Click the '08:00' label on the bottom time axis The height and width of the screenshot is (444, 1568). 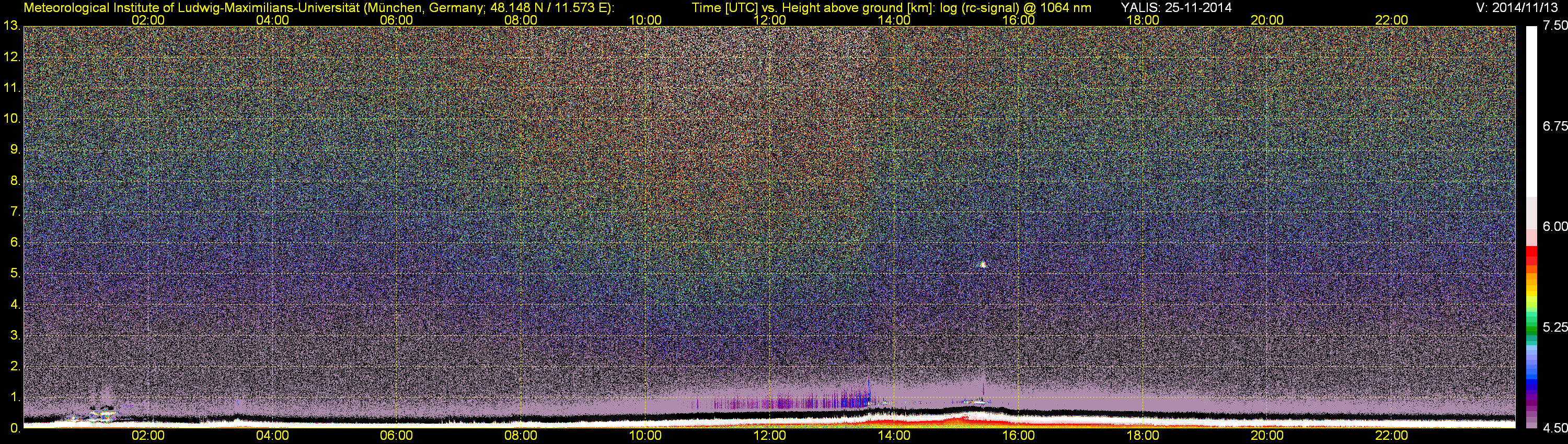coord(521,436)
